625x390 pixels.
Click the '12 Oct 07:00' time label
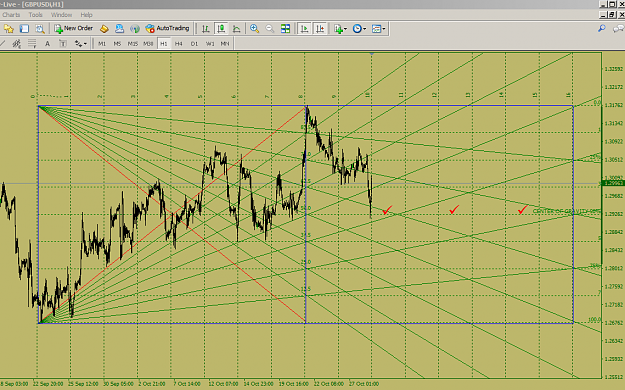pyautogui.click(x=223, y=384)
